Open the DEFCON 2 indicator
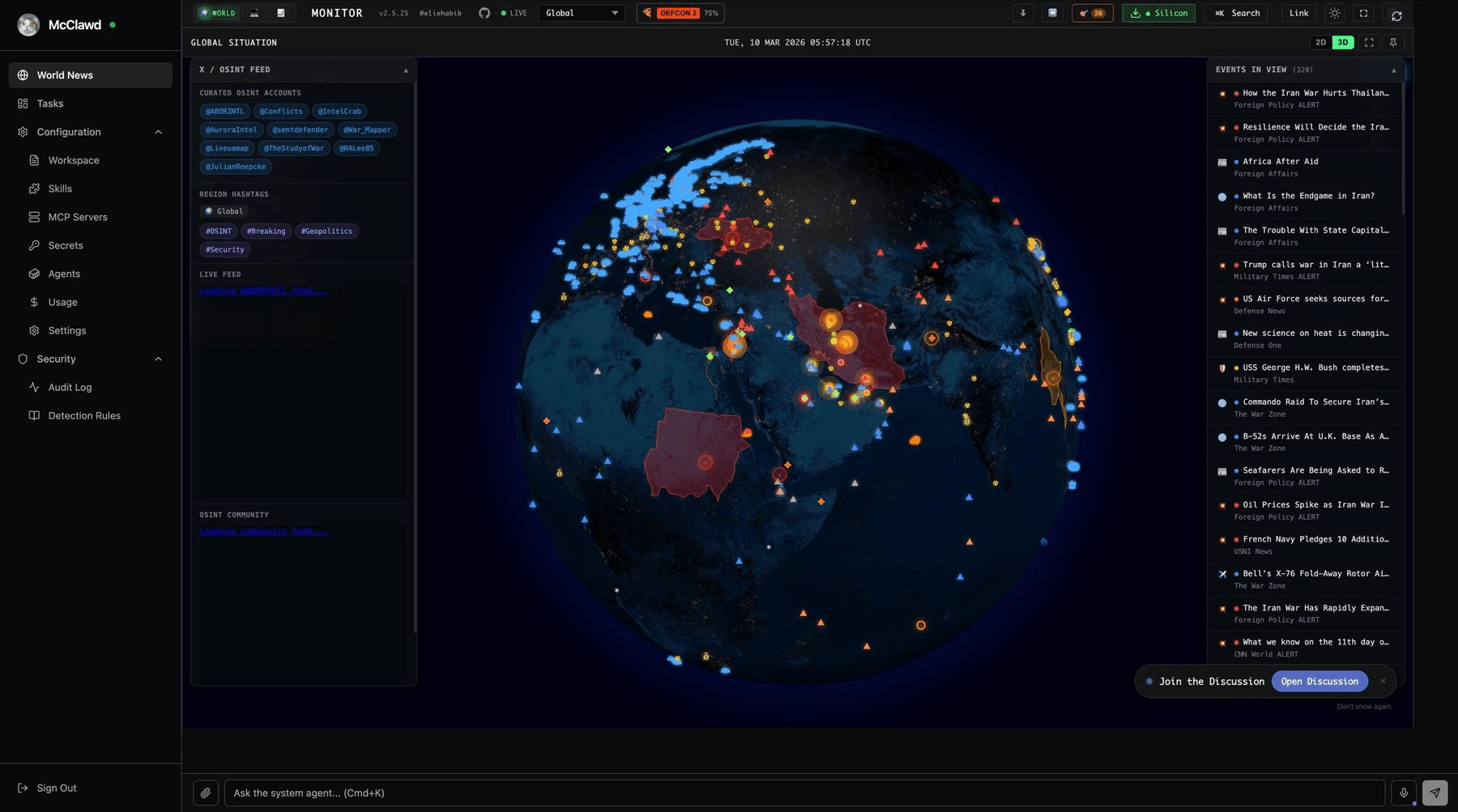The height and width of the screenshot is (812, 1458). 680,13
